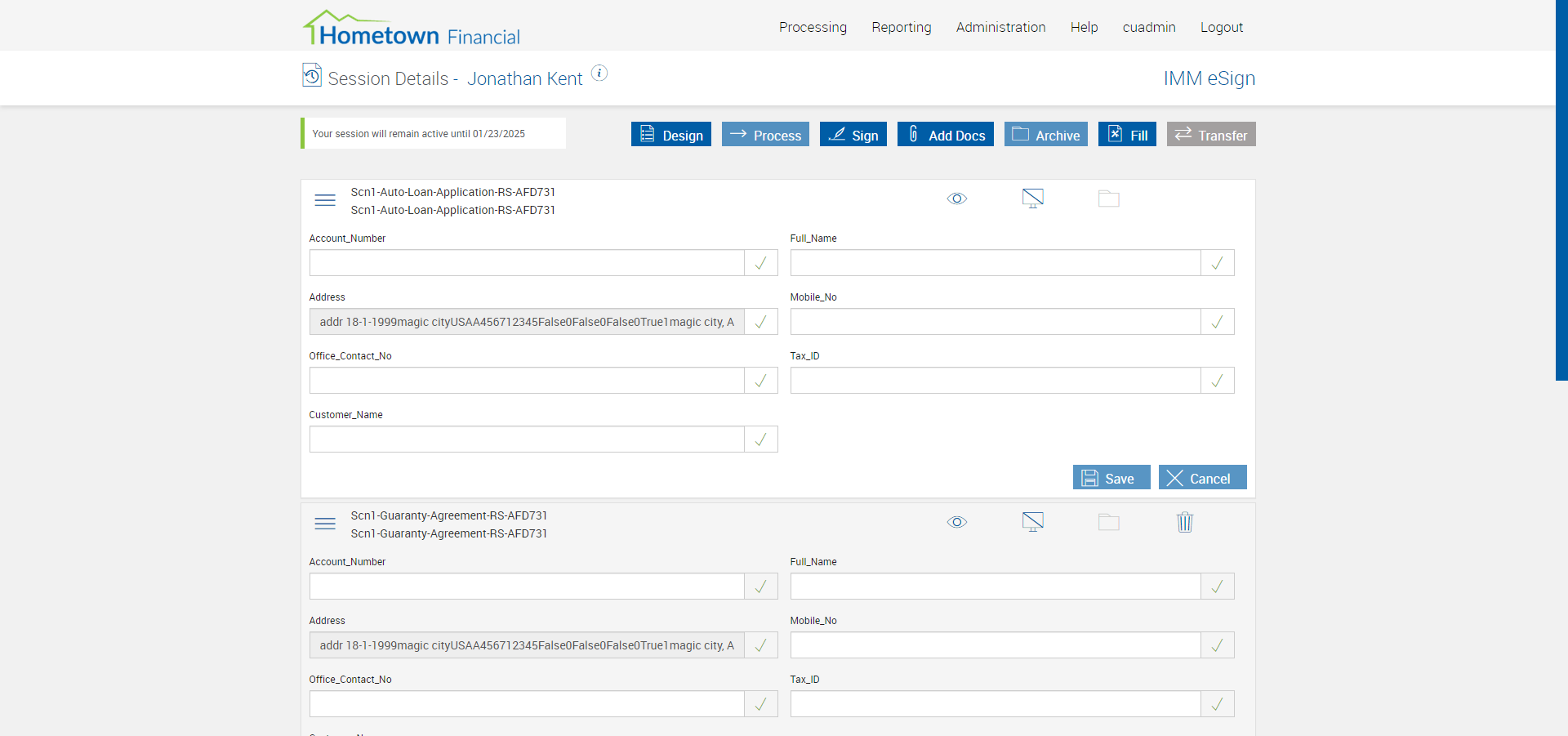Click the Add Docs button
Viewport: 1568px width, 736px height.
point(946,134)
